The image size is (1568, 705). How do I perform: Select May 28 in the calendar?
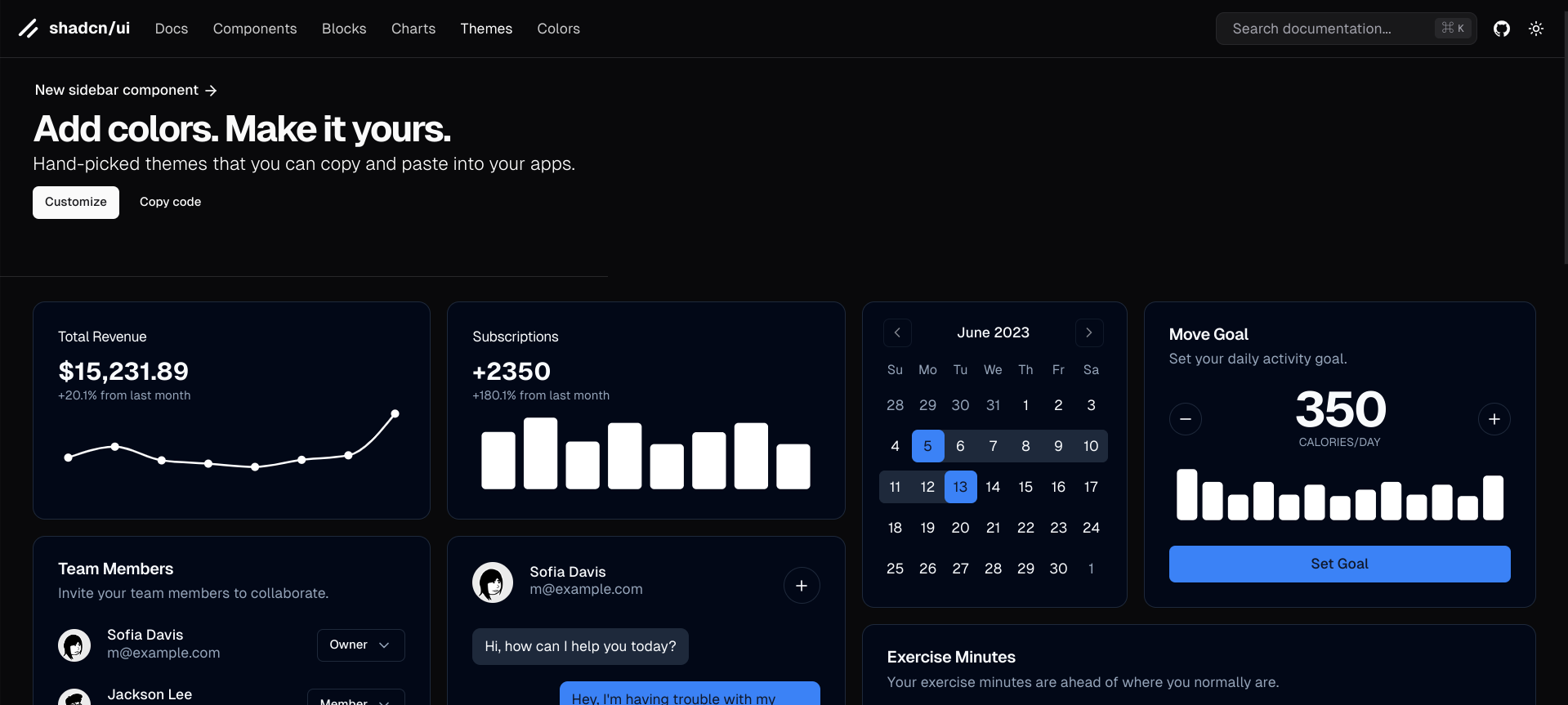click(x=895, y=405)
